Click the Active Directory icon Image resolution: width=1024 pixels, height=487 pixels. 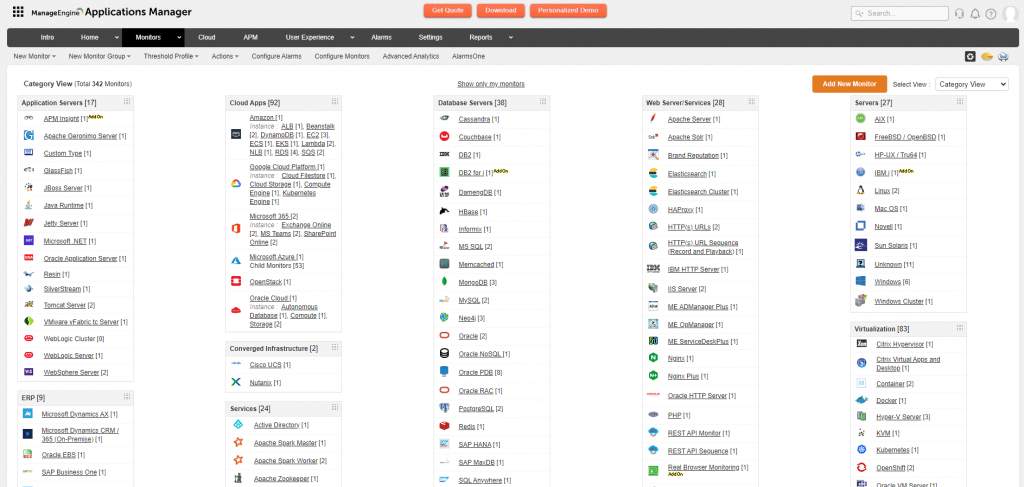[238, 425]
